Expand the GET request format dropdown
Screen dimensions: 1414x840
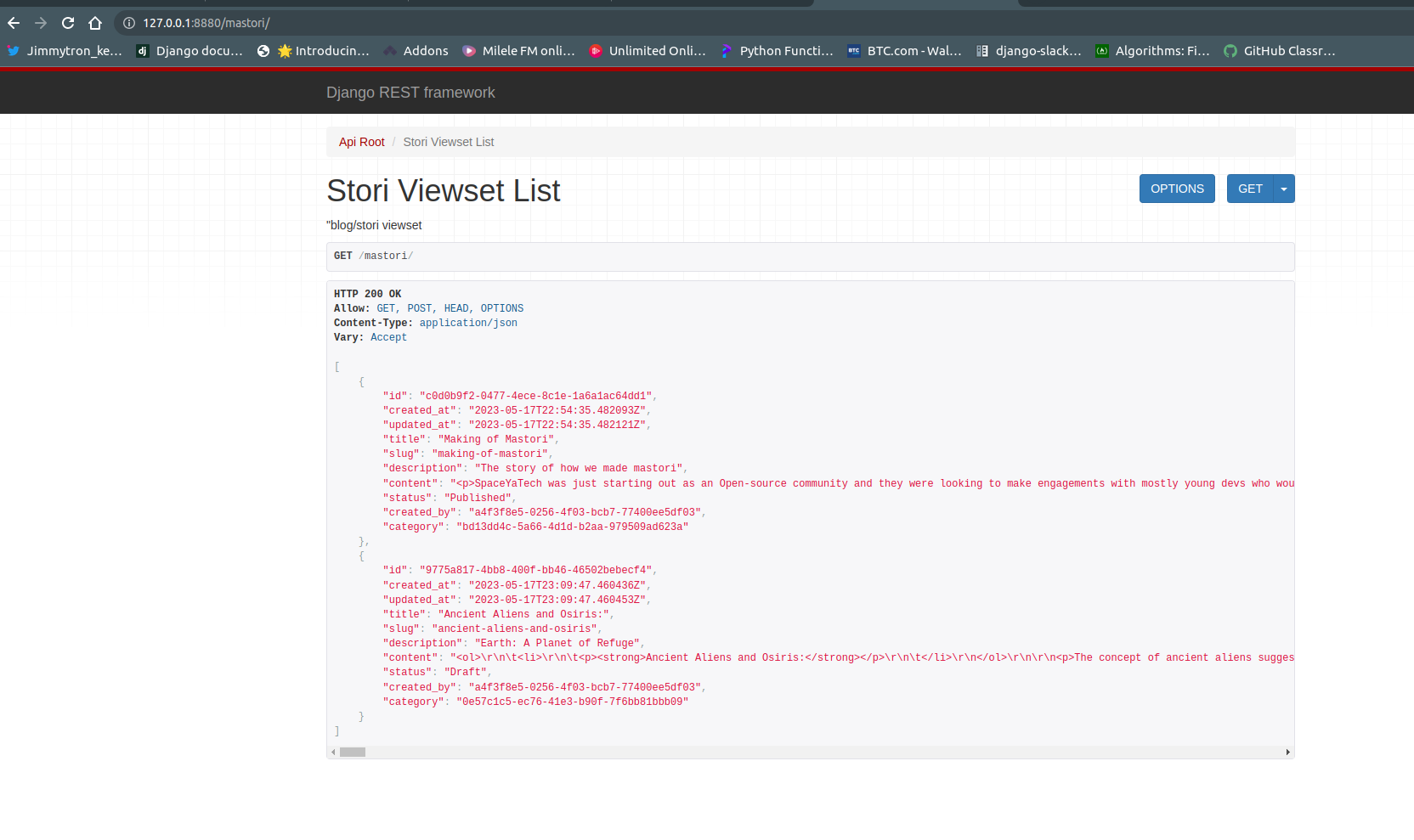coord(1283,189)
